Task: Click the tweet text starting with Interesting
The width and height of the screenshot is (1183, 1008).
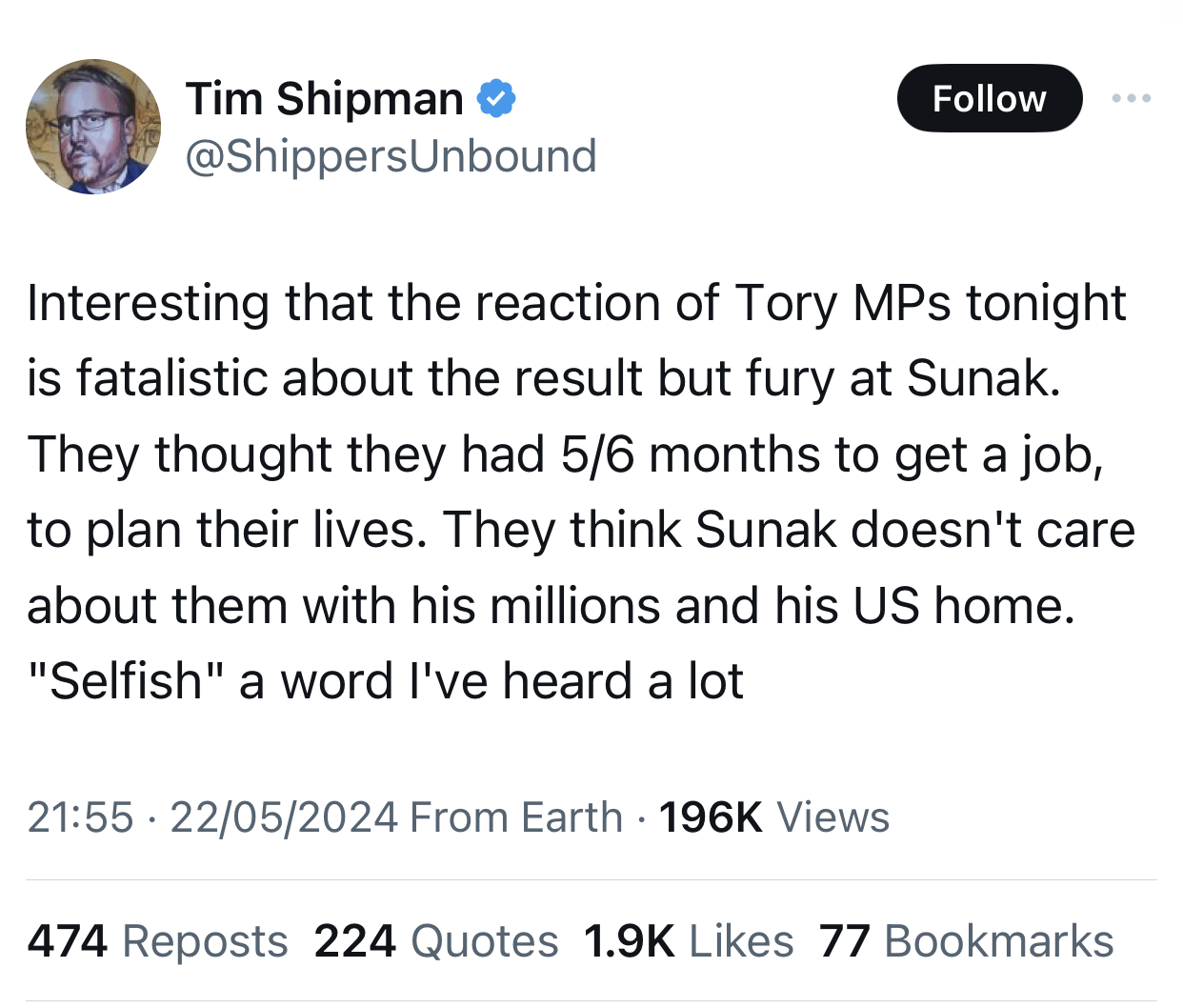Action: point(575,304)
